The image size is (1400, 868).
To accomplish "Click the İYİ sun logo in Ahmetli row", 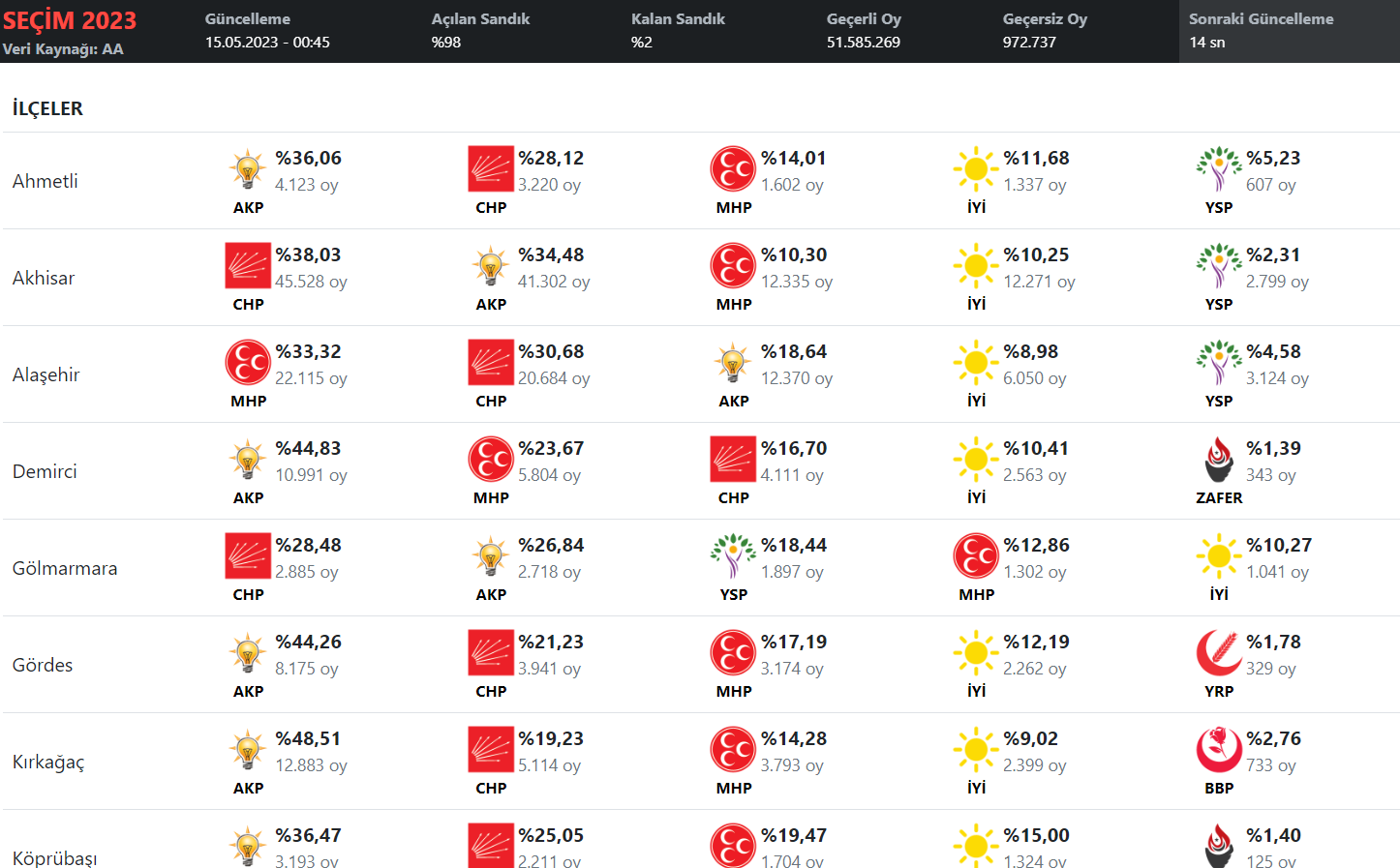I will (x=976, y=169).
